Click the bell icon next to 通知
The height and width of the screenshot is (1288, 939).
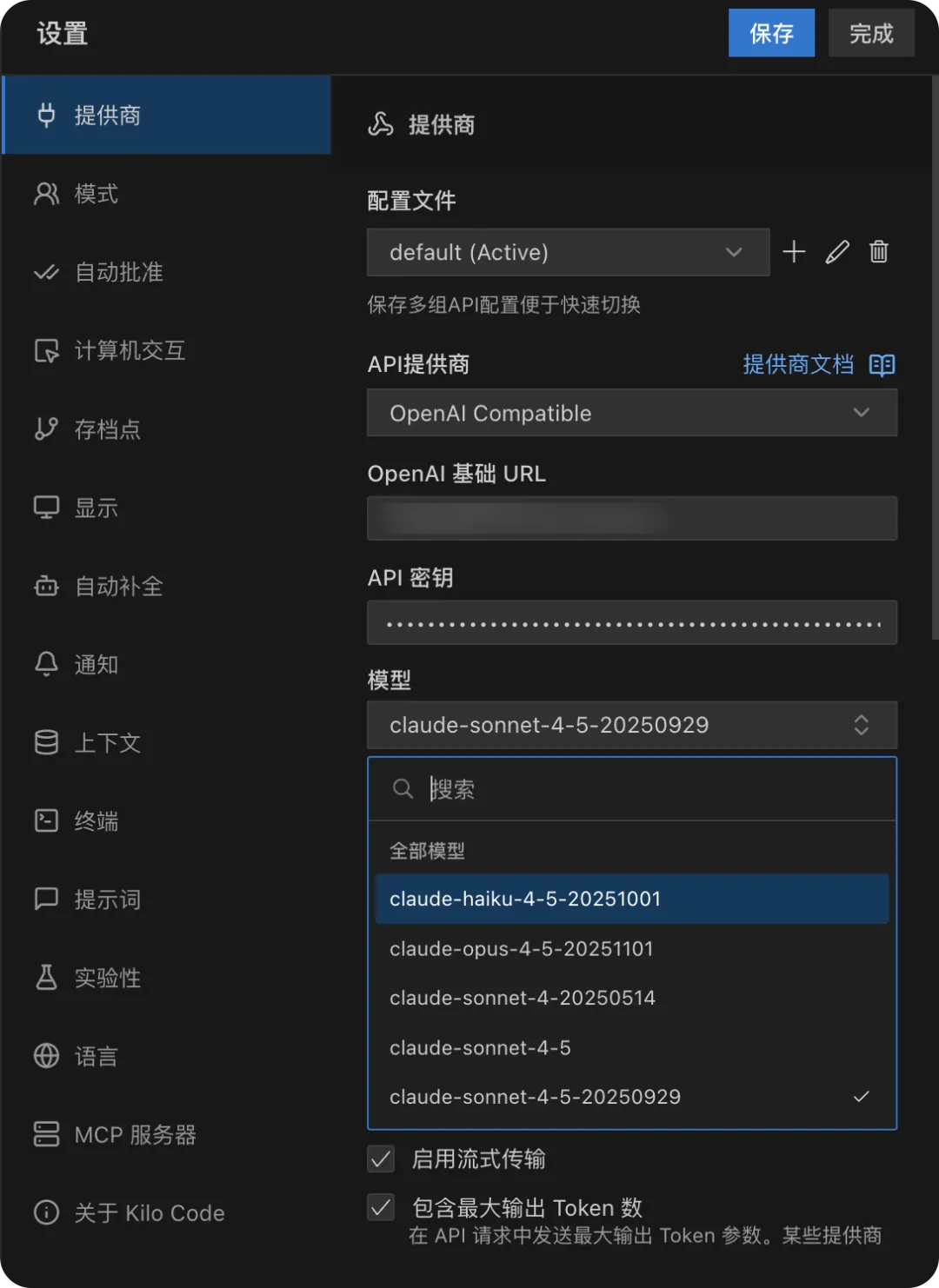(46, 664)
